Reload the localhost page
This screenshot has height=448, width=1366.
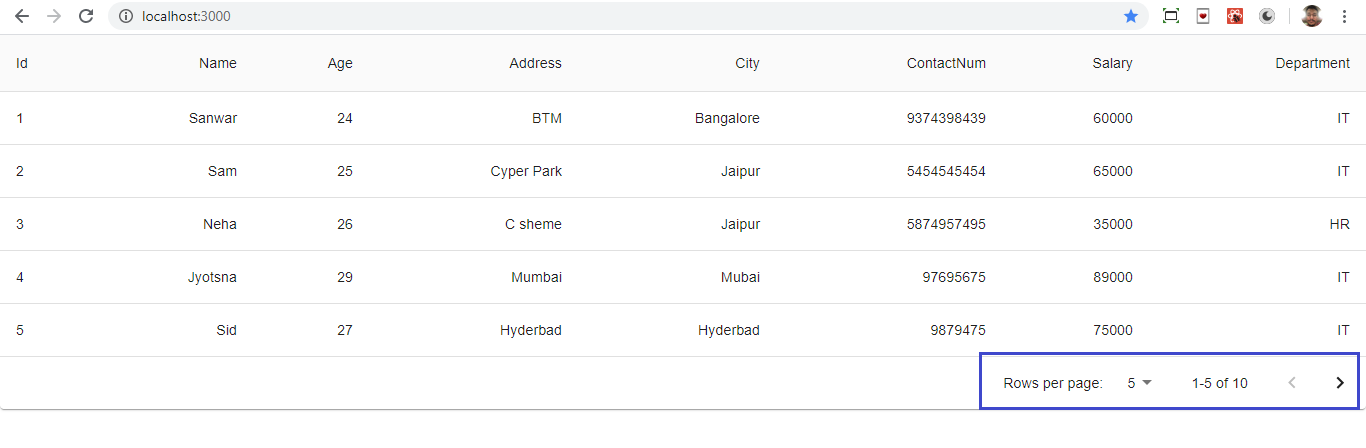pyautogui.click(x=86, y=16)
